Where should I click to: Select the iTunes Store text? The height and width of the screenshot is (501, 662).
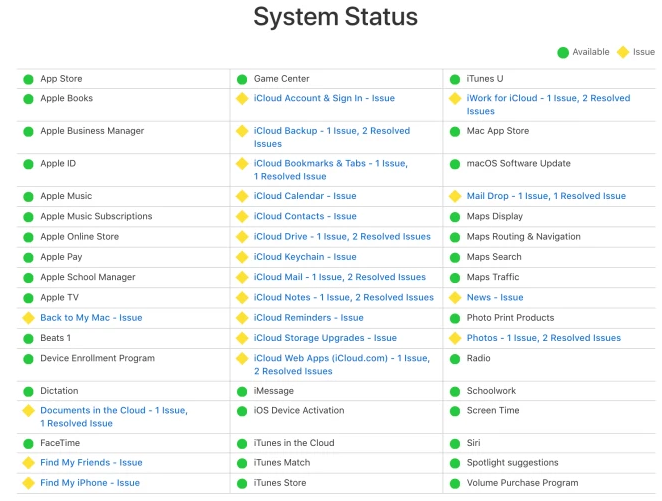[x=280, y=483]
